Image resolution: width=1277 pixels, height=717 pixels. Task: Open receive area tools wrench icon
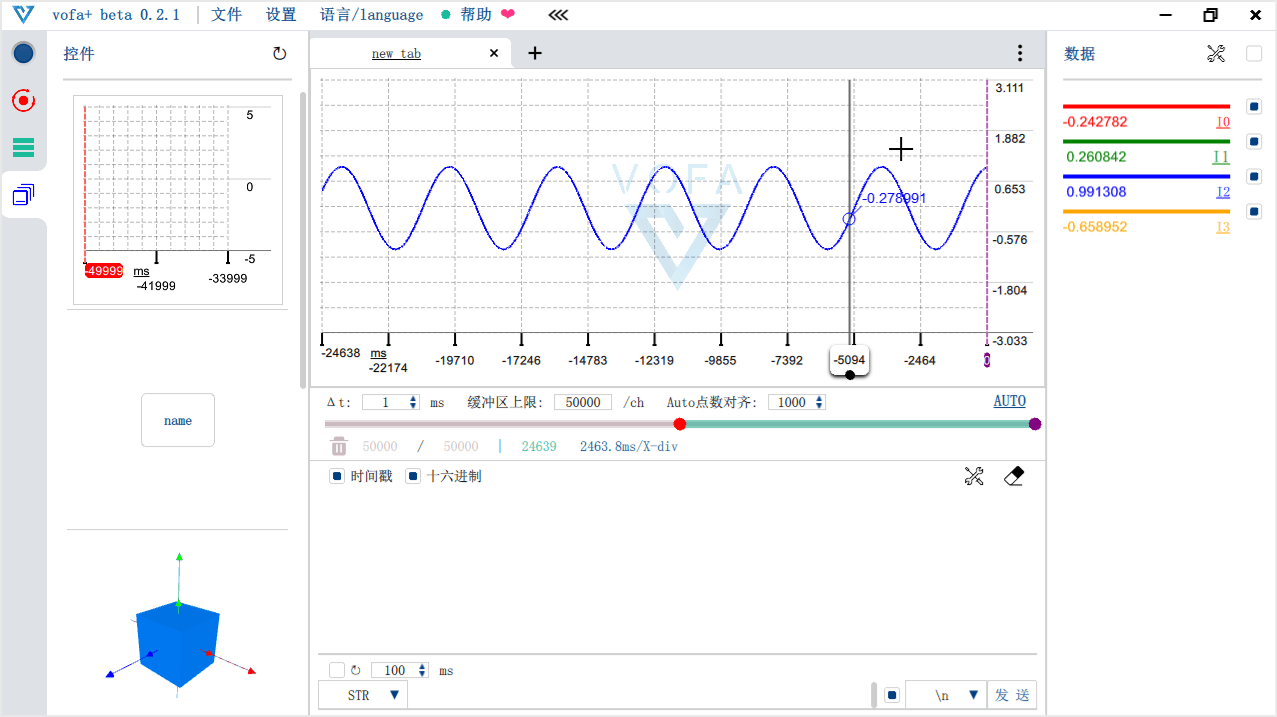(x=974, y=477)
